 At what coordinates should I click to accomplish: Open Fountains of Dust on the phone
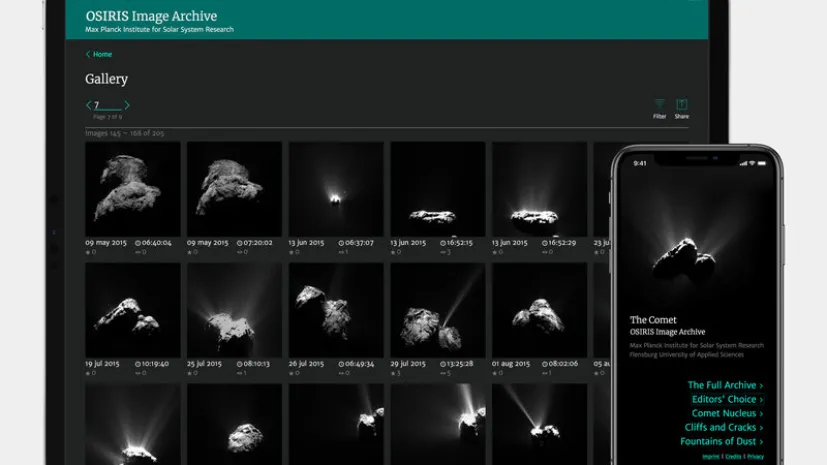pyautogui.click(x=718, y=441)
